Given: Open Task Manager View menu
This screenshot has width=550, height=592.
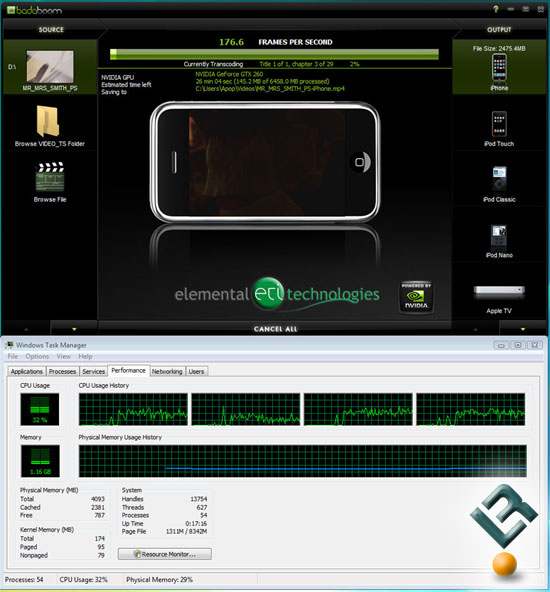Looking at the screenshot, I should (x=63, y=356).
